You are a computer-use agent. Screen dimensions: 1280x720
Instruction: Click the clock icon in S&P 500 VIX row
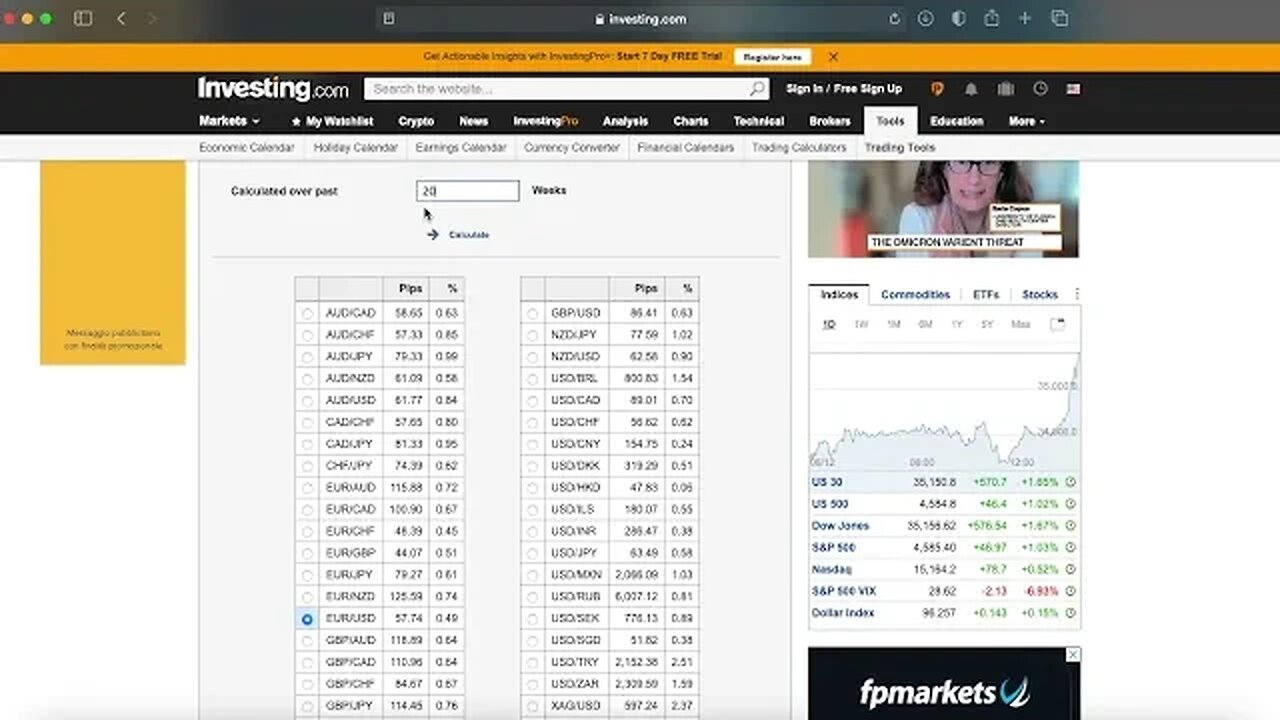(x=1070, y=591)
